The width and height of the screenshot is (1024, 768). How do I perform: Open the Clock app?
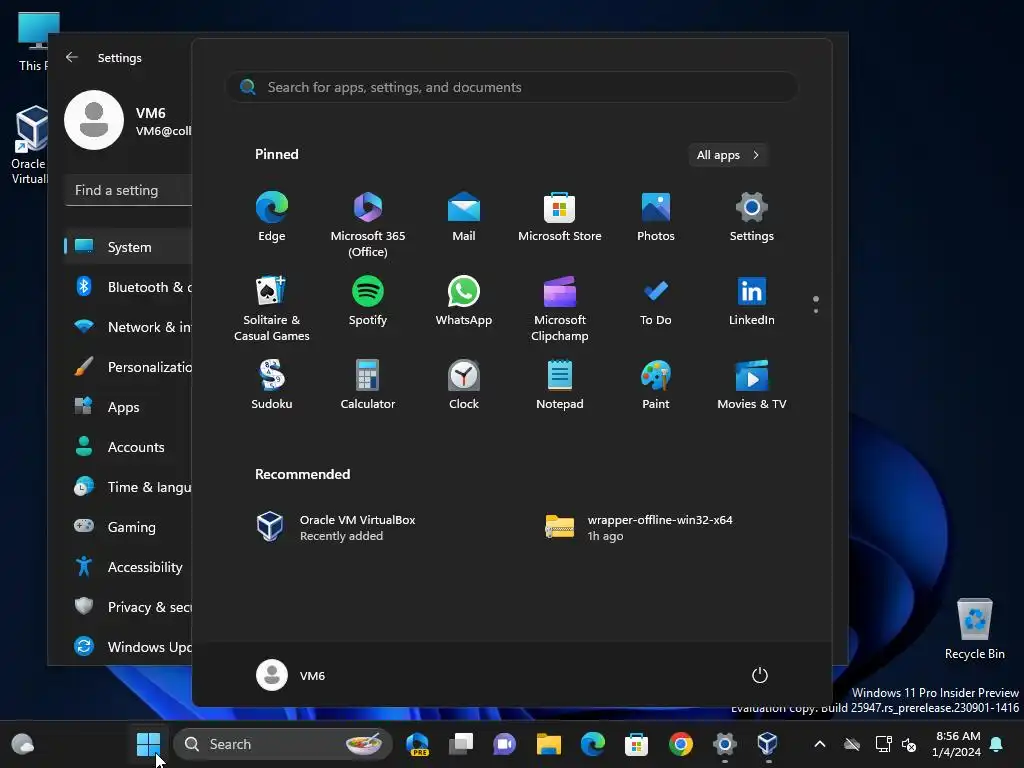click(x=464, y=385)
